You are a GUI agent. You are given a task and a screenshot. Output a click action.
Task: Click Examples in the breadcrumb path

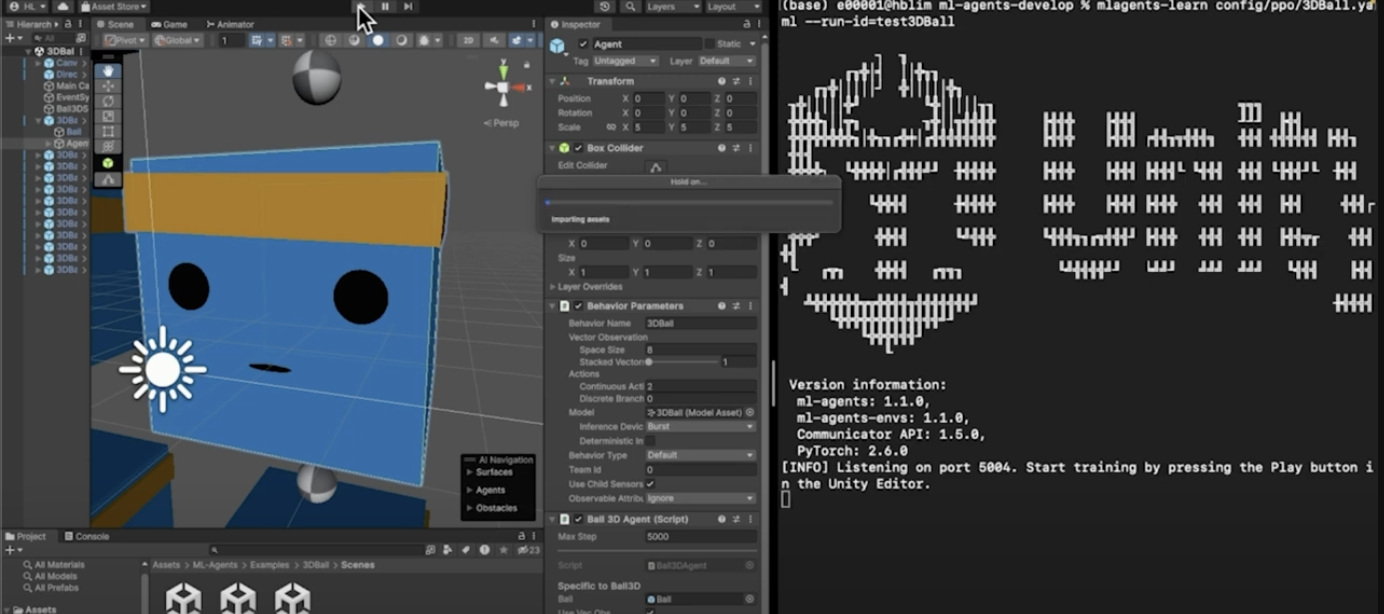[270, 565]
